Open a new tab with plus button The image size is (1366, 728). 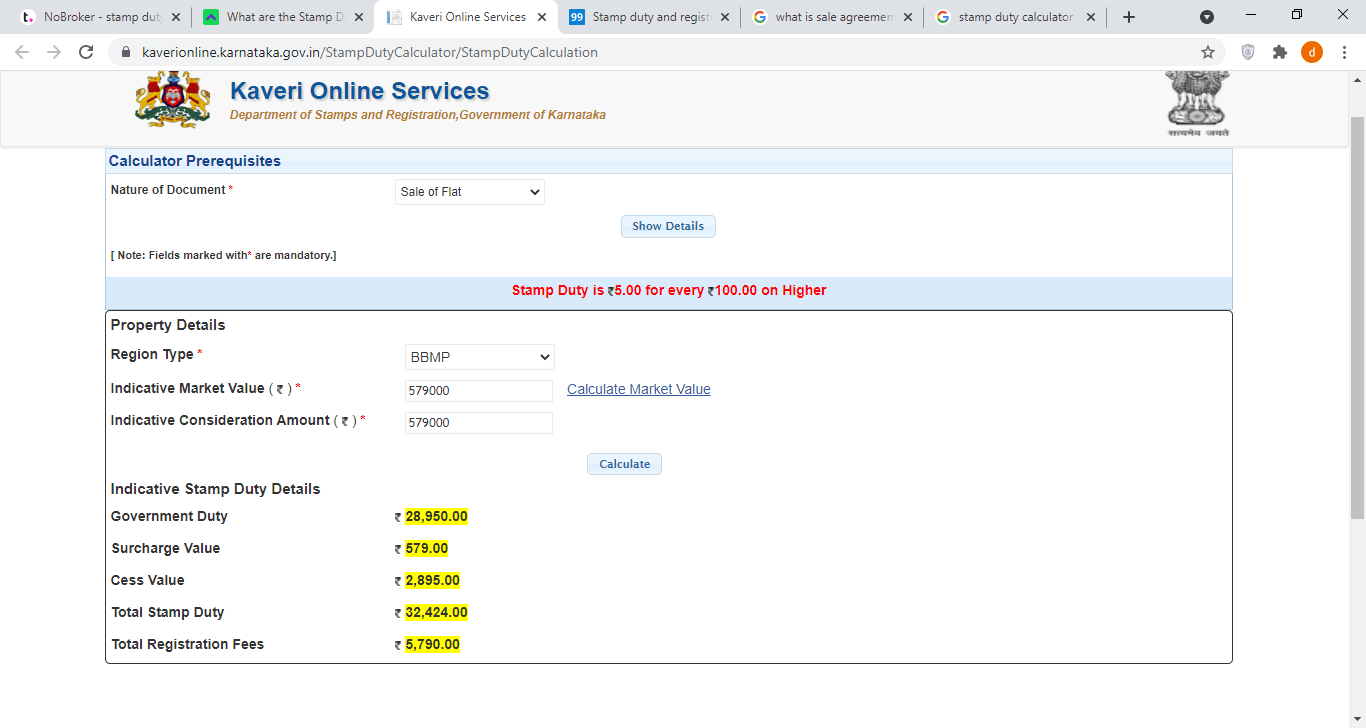click(x=1129, y=17)
